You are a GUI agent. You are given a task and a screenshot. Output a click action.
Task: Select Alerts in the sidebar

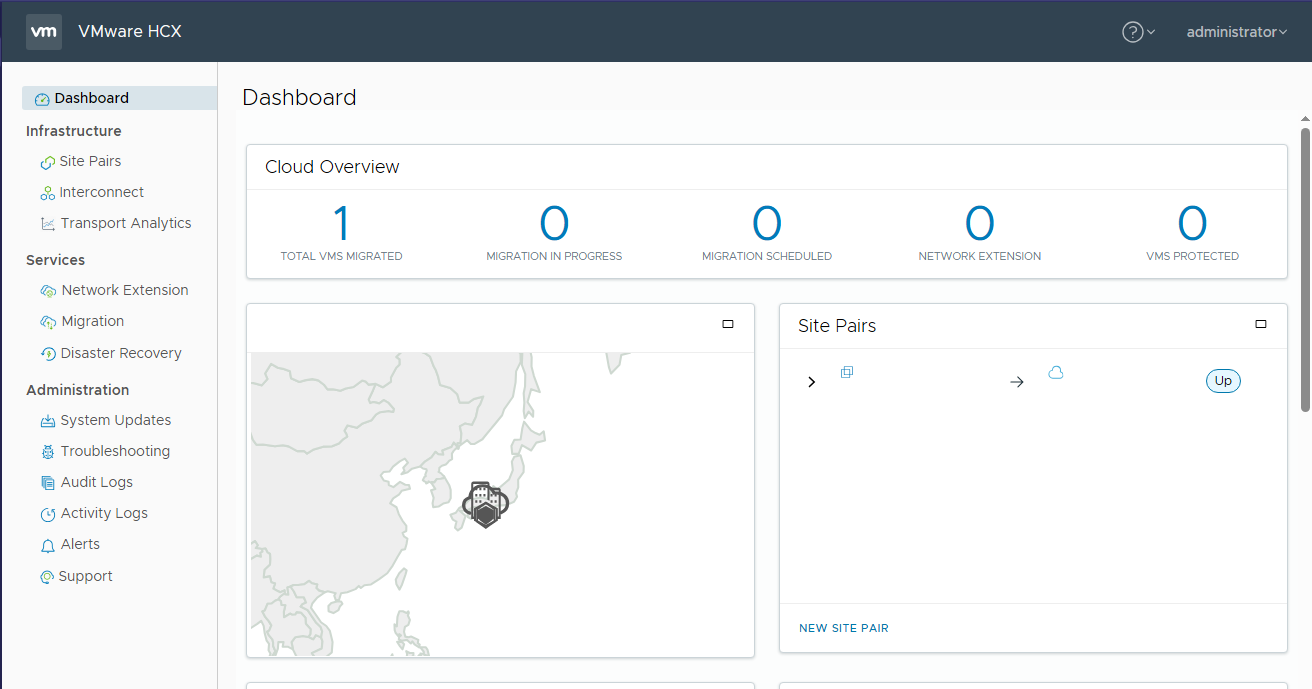[80, 544]
